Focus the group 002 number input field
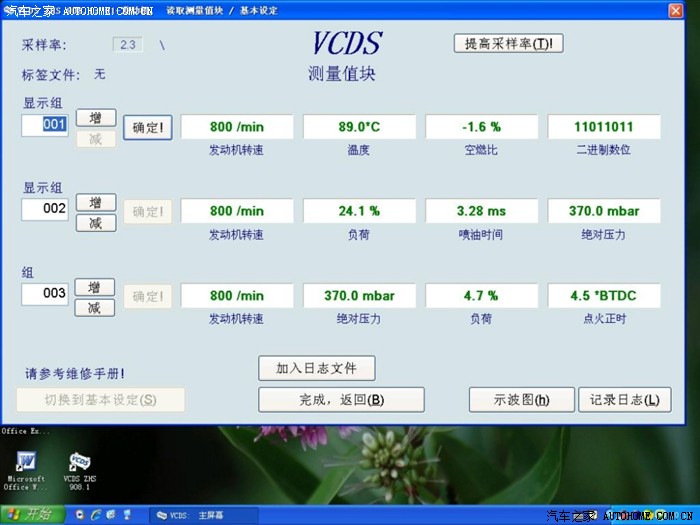This screenshot has height=525, width=700. tap(46, 210)
